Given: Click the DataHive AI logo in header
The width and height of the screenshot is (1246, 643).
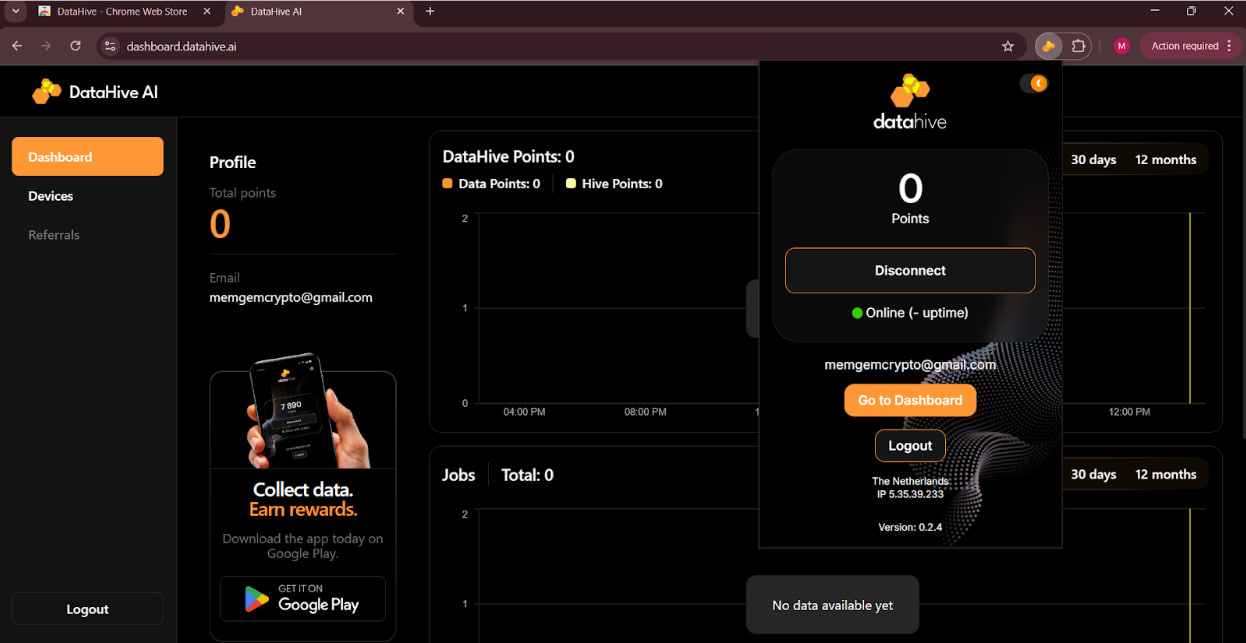Looking at the screenshot, I should (x=95, y=92).
